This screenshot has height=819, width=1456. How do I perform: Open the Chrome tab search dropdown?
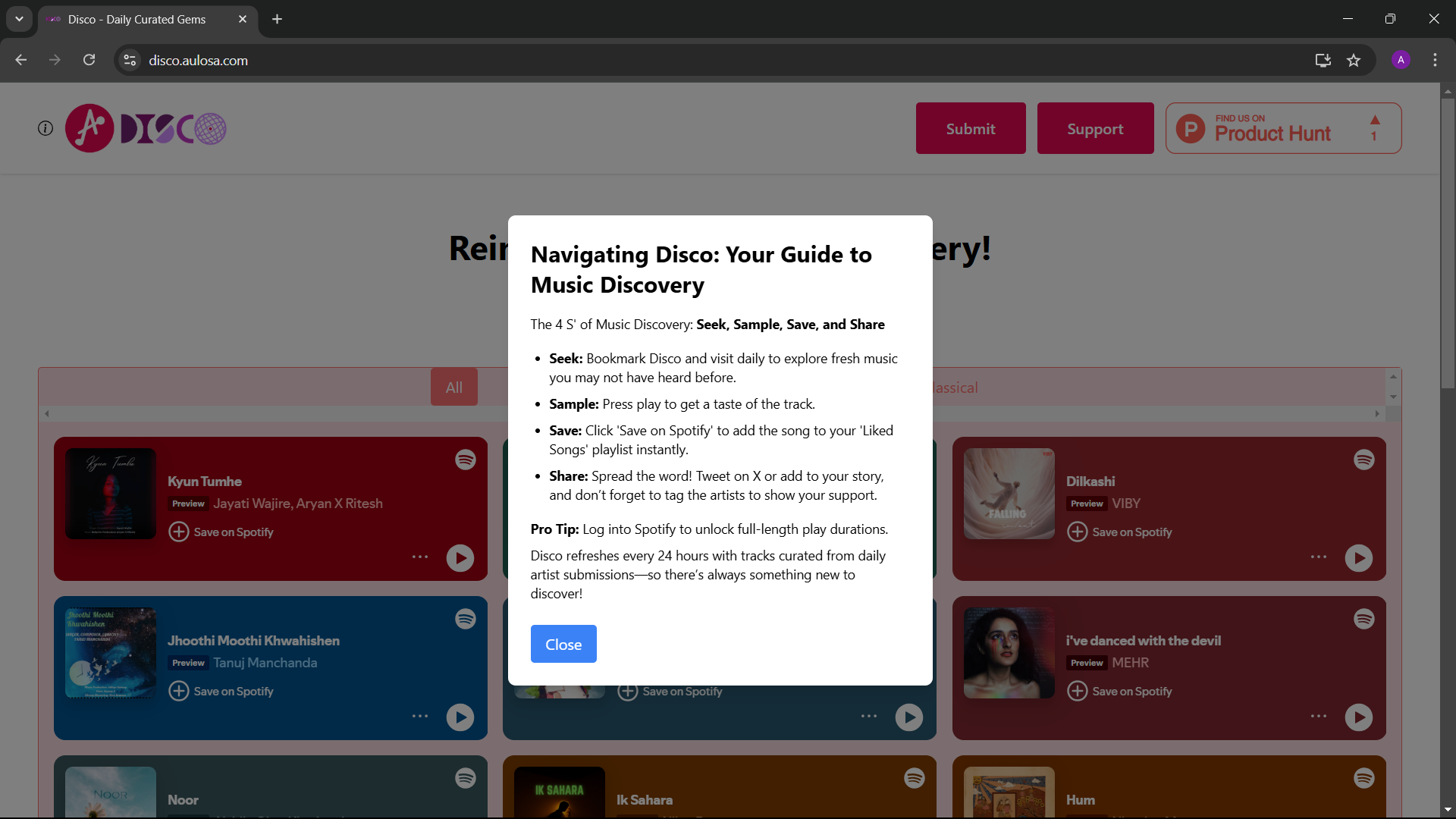[19, 19]
